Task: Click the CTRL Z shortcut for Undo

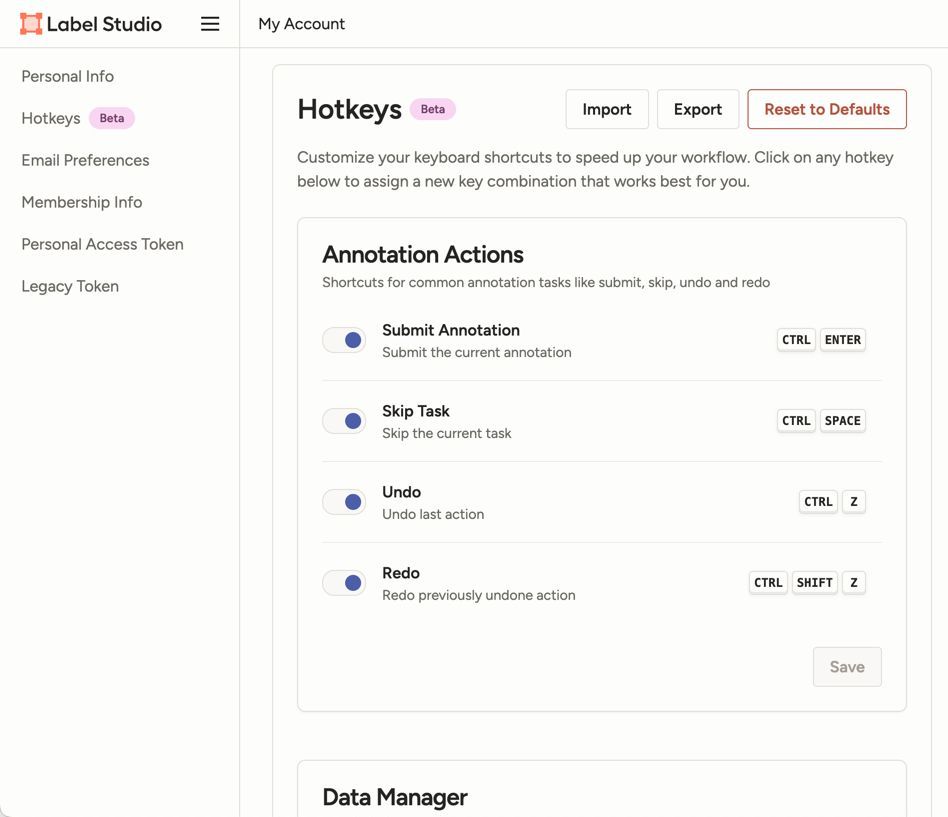Action: [x=832, y=502]
